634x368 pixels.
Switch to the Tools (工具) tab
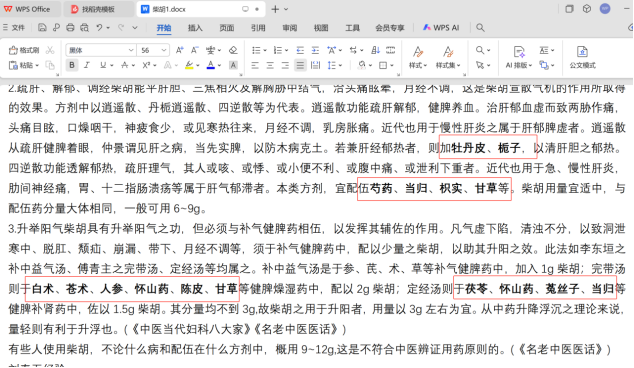[x=352, y=27]
